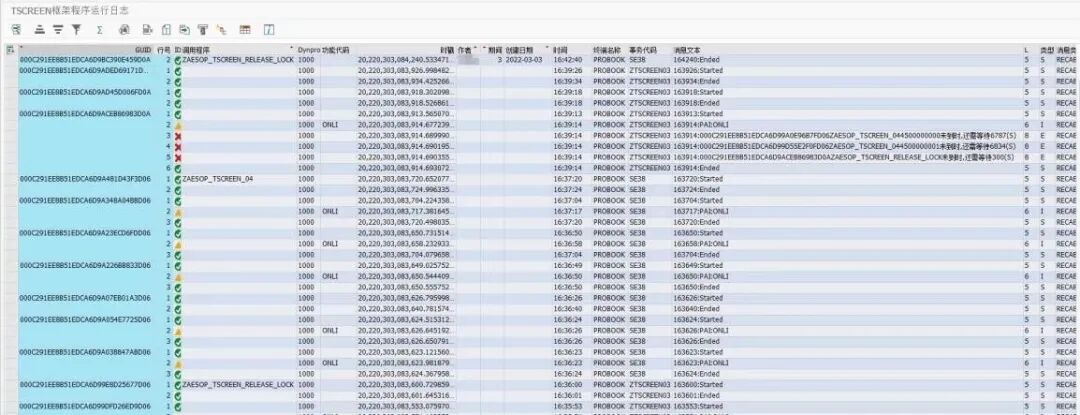Click the Sort Descending toolbar icon
1080x415 pixels.
pos(58,30)
